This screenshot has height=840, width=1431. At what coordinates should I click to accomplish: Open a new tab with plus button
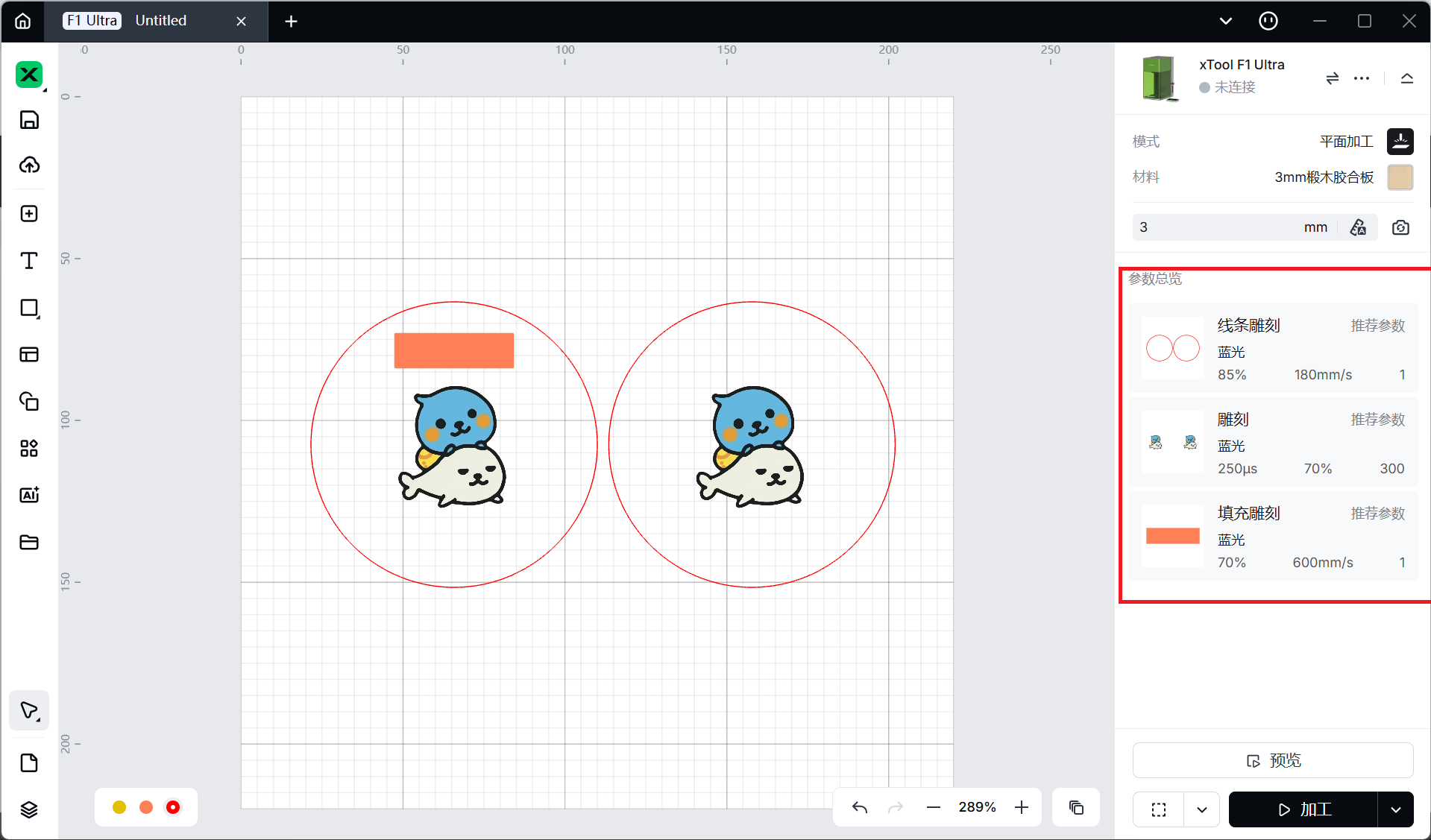291,22
